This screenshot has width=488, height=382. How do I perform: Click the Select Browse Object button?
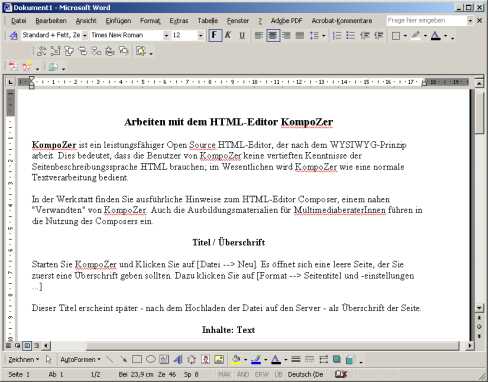pos(479,327)
